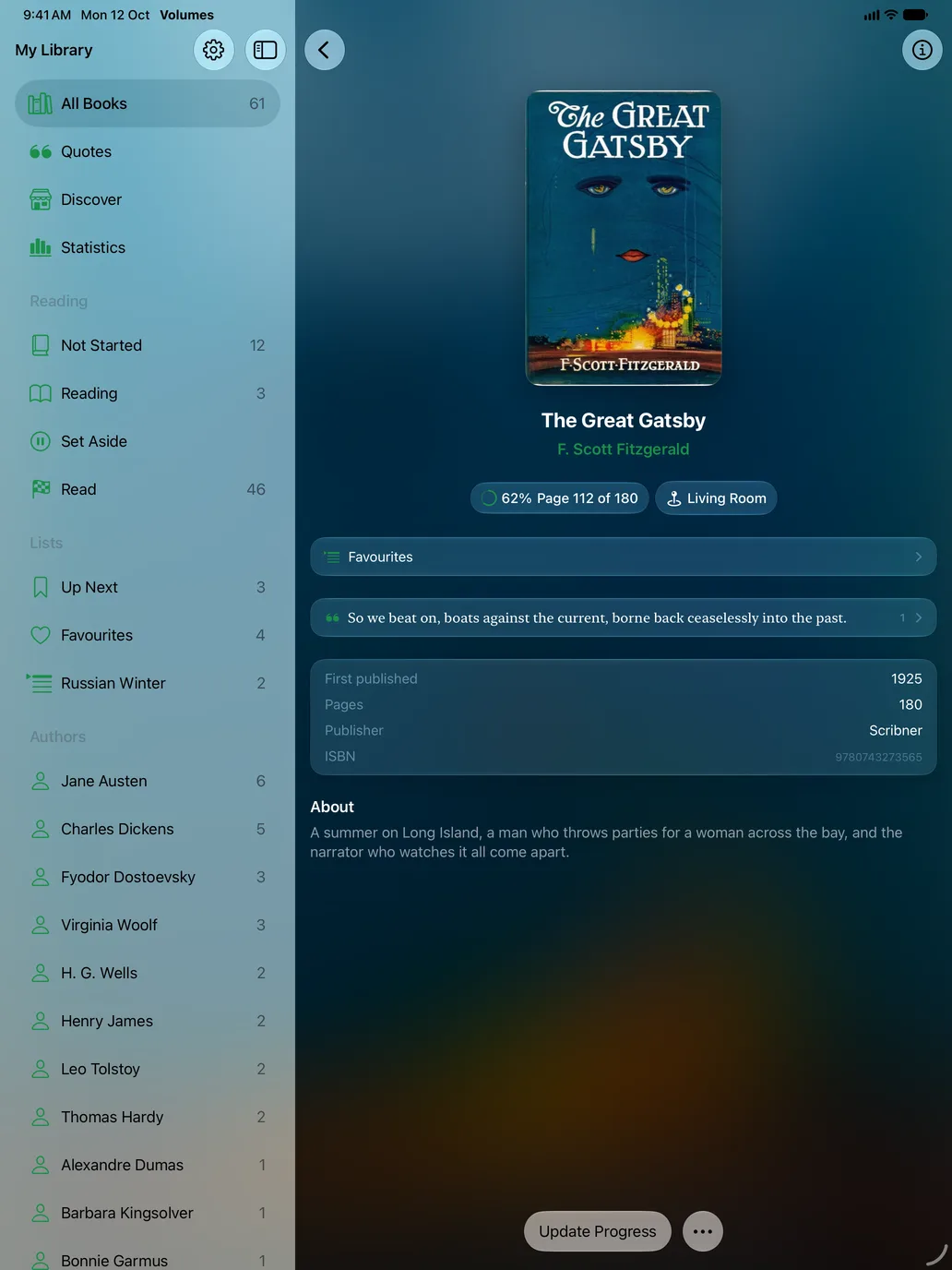Click the Up Next bookmark icon
This screenshot has width=952, height=1270.
coord(41,587)
